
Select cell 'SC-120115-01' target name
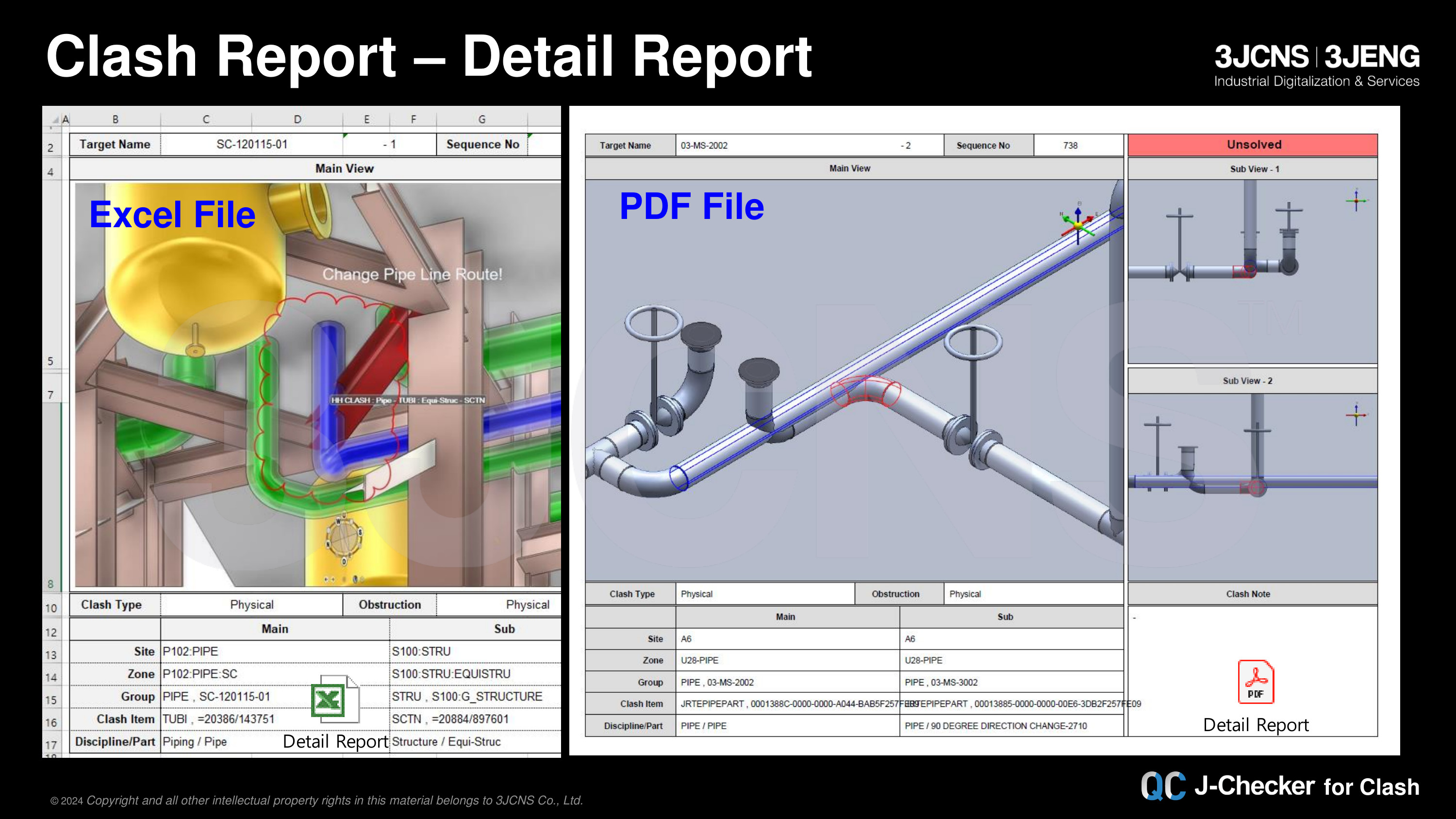click(x=251, y=144)
